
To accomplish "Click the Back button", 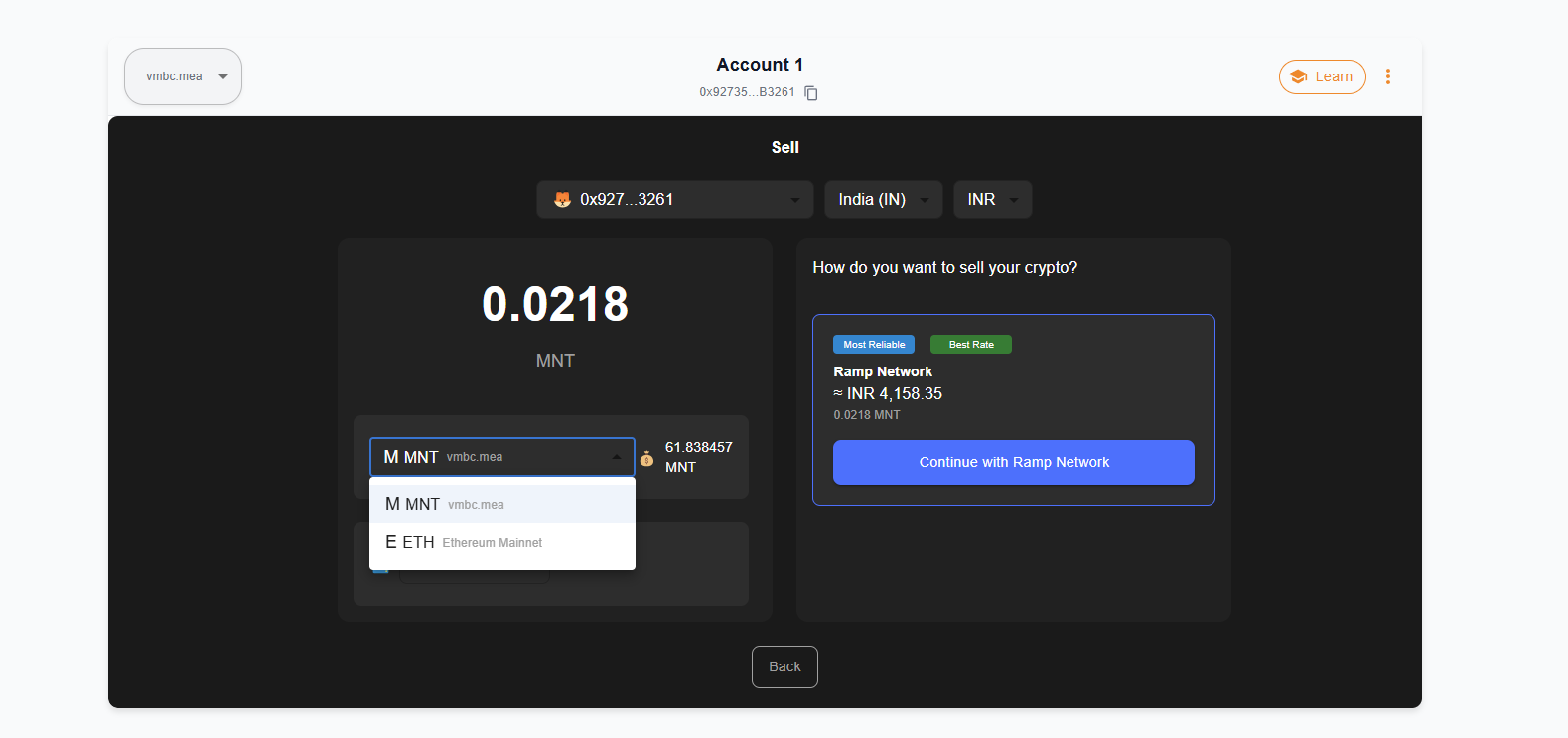I will point(784,666).
